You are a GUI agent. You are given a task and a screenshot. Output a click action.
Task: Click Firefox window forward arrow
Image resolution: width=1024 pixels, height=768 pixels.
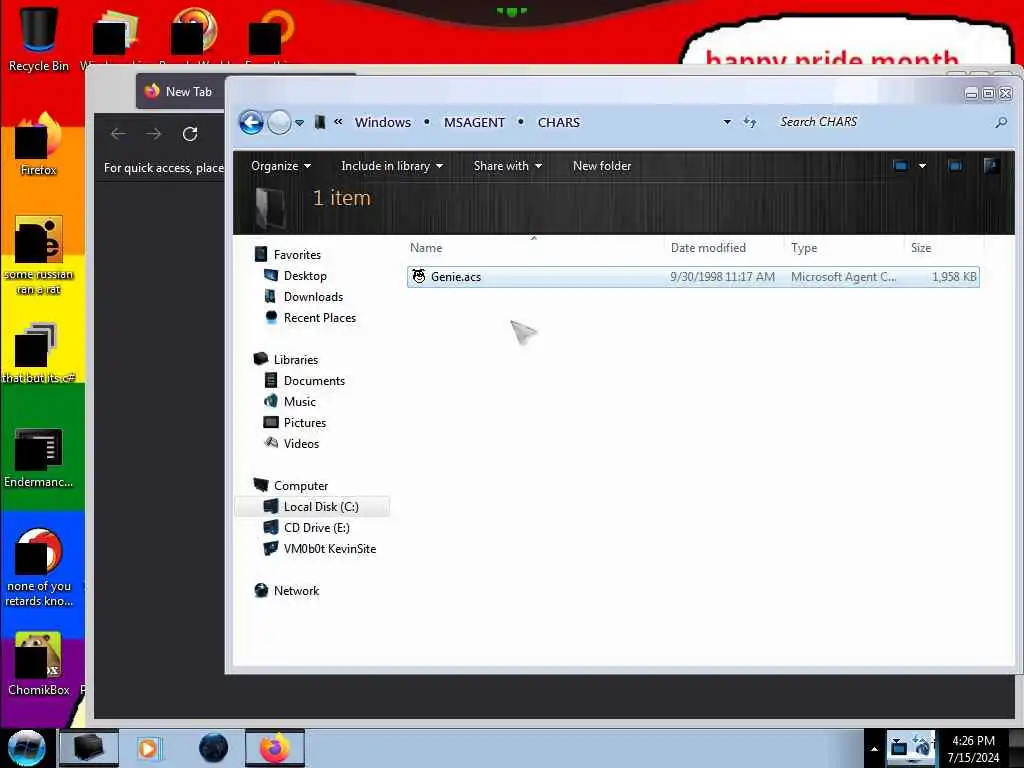(153, 134)
